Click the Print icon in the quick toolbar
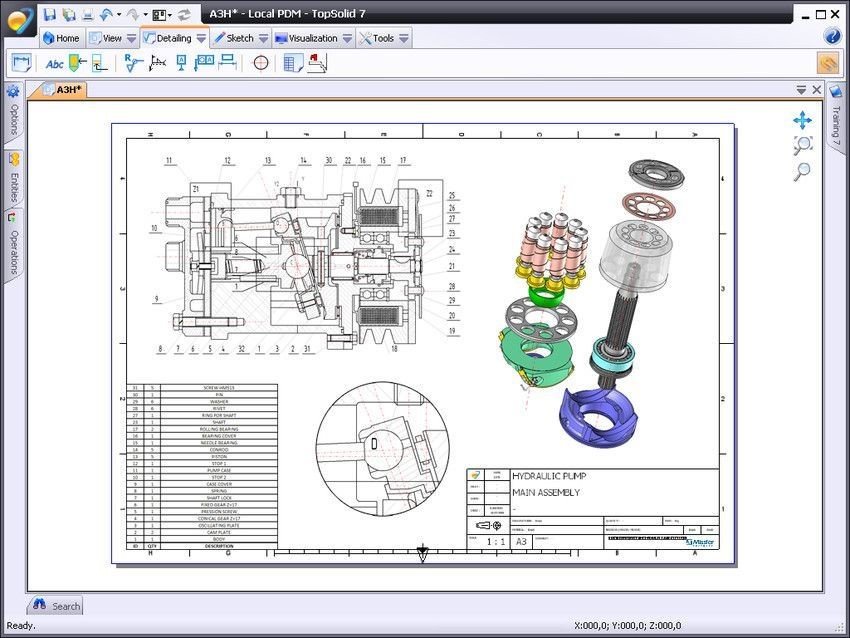 [x=87, y=15]
